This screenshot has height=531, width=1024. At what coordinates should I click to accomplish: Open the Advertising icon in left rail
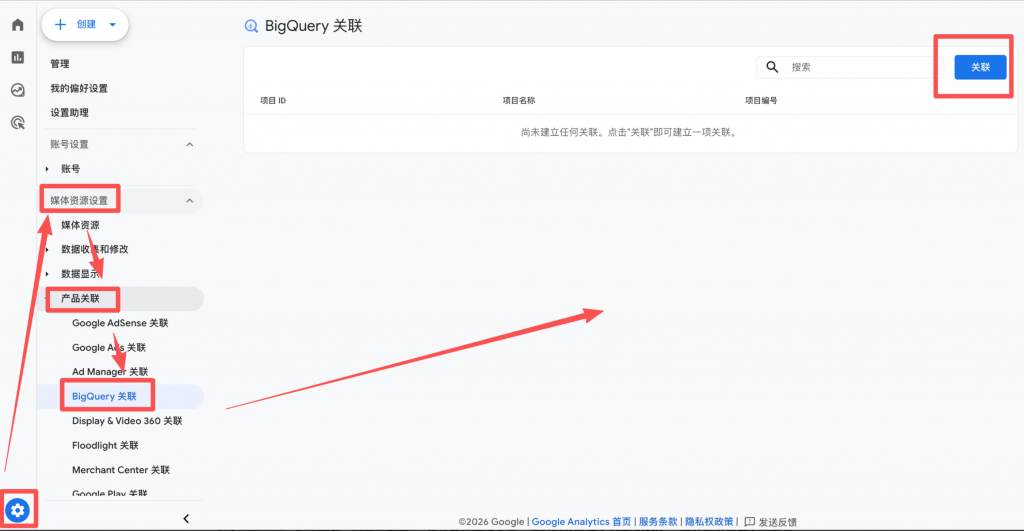point(17,123)
